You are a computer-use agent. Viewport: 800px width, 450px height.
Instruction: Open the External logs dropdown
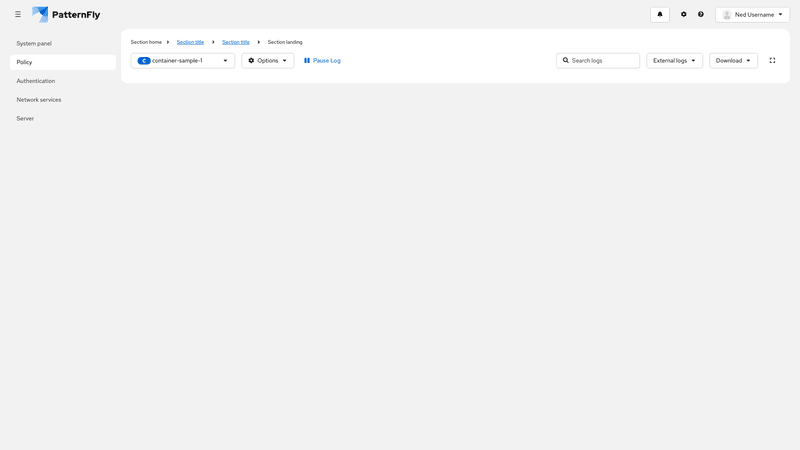click(x=674, y=61)
